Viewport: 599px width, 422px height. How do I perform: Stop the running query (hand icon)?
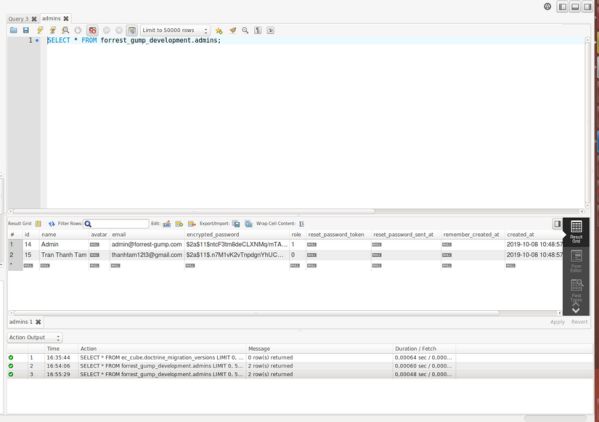pyautogui.click(x=78, y=30)
